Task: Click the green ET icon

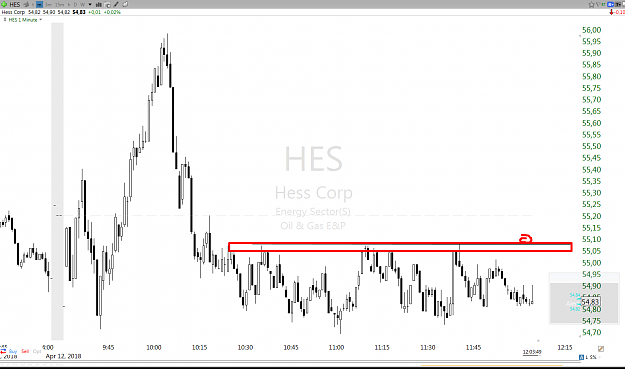Action: 603,4
